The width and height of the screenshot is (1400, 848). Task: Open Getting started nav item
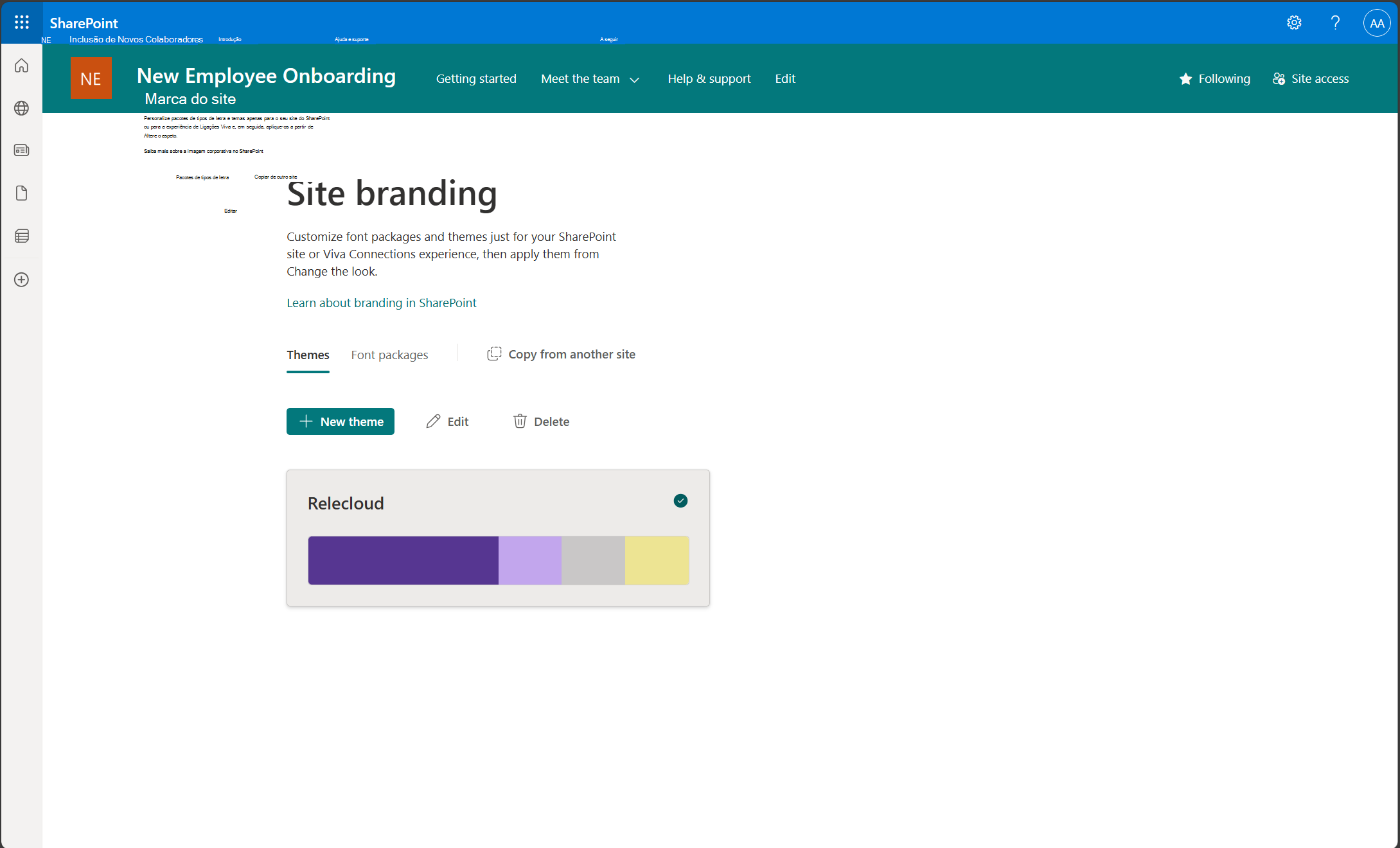[476, 78]
